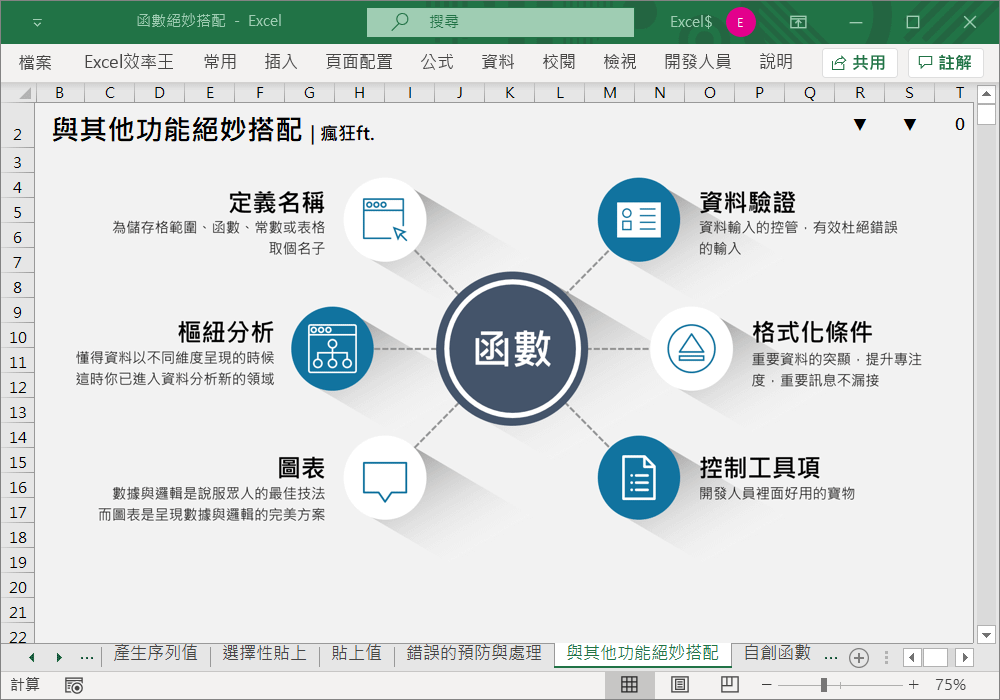The width and height of the screenshot is (1000, 700).
Task: Open the 註解 comments button
Action: click(x=945, y=63)
